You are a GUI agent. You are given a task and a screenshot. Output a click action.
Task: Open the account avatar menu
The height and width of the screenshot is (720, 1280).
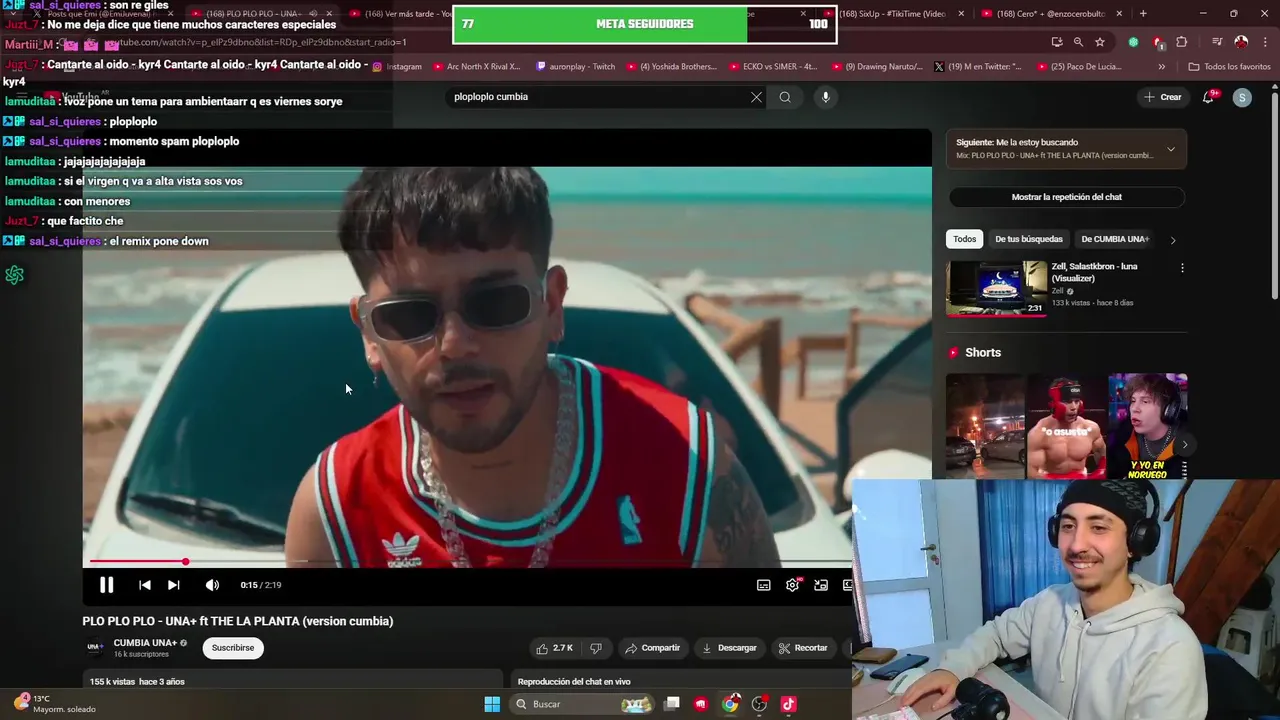[1242, 97]
